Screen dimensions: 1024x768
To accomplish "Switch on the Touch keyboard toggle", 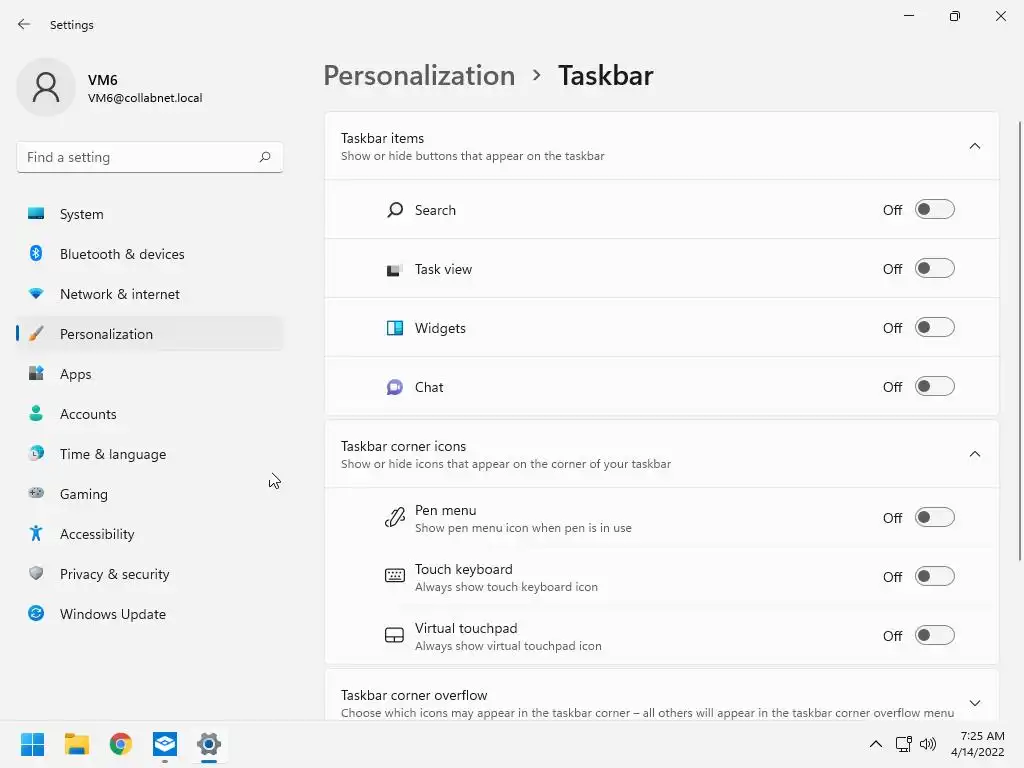I will pos(935,576).
